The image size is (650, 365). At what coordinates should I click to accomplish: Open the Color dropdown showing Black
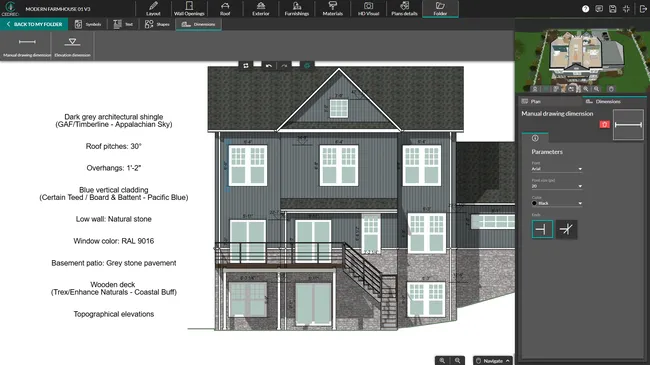[557, 203]
